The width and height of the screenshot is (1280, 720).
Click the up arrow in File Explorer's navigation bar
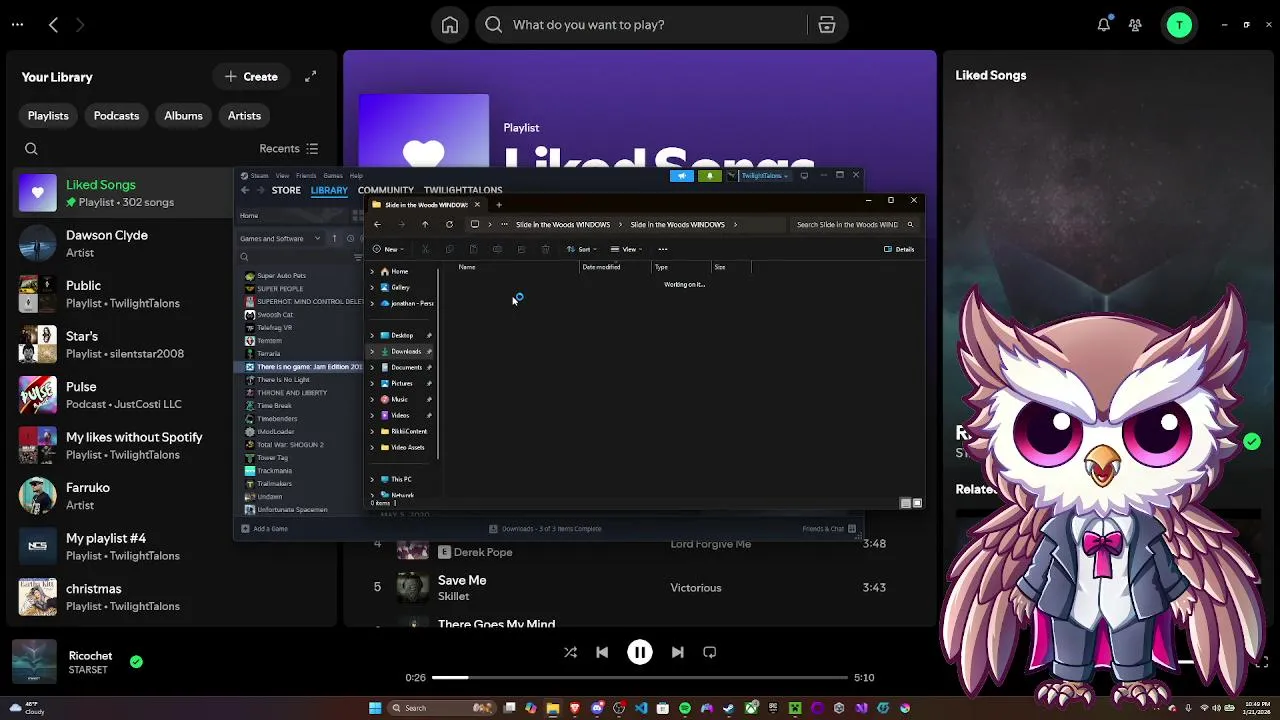[425, 224]
